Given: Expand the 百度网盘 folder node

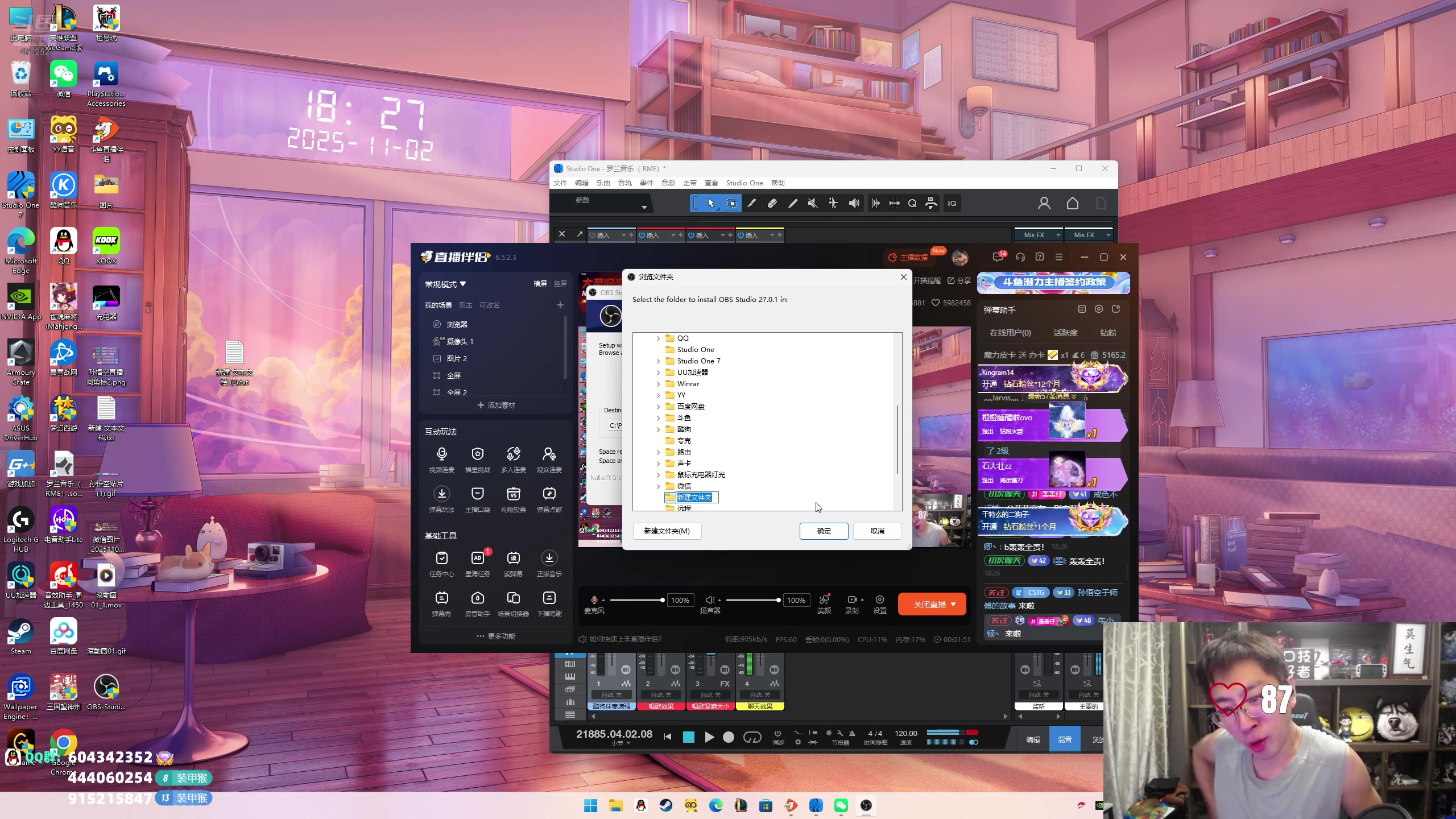Looking at the screenshot, I should (x=659, y=407).
